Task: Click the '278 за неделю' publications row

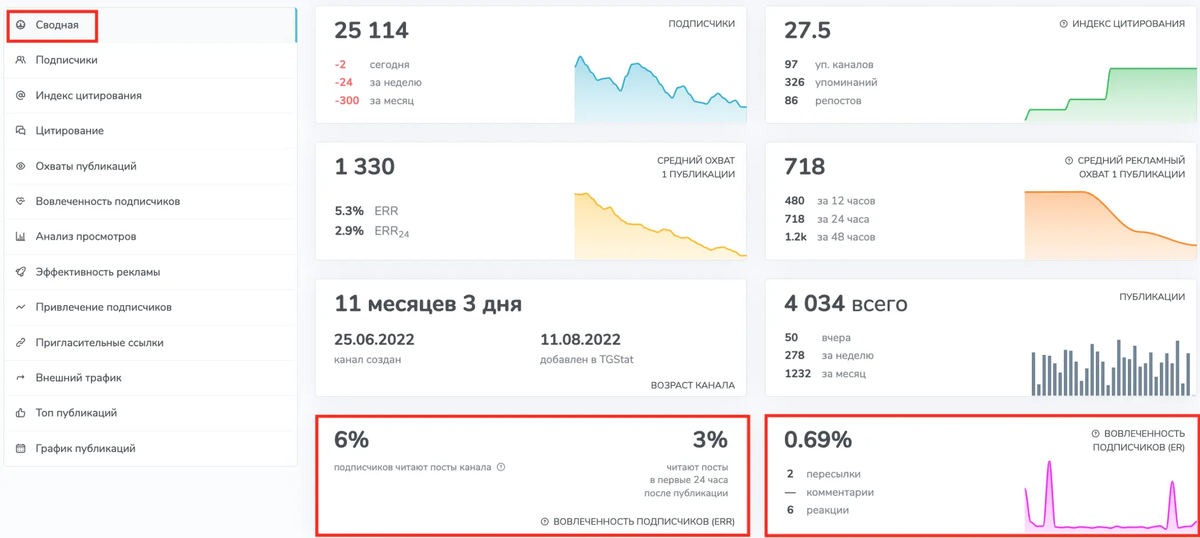Action: pyautogui.click(x=829, y=356)
